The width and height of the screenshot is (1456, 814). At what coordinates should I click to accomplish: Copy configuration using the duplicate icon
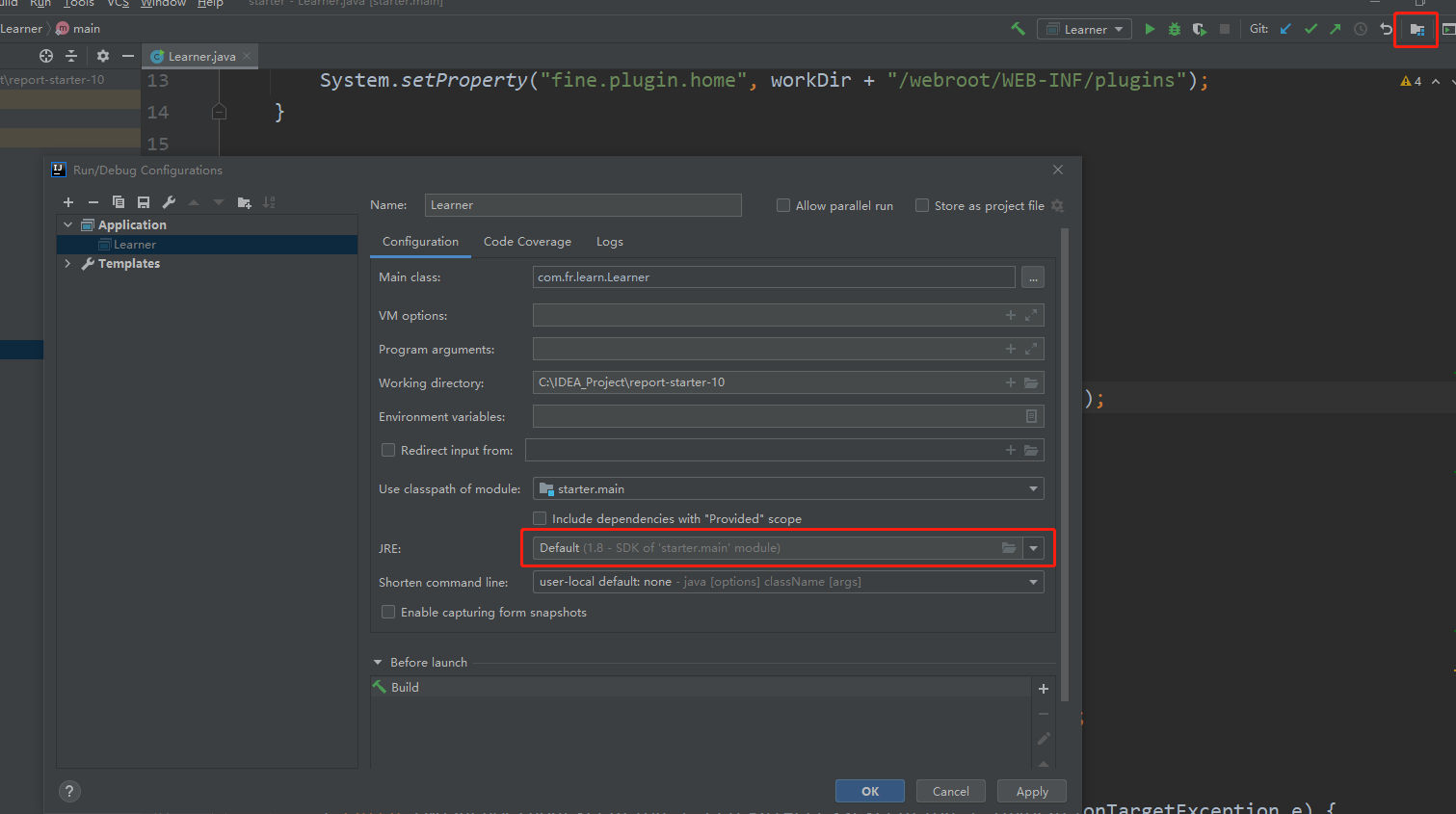(x=119, y=202)
